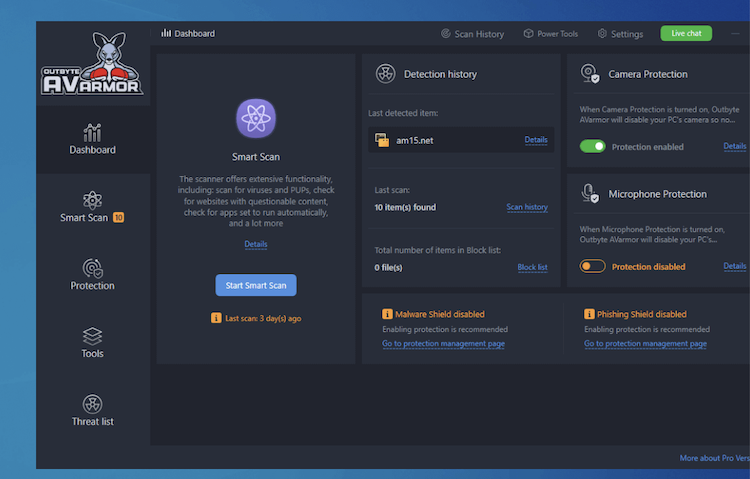View Details for am15.net detection
750x479 pixels.
coord(536,140)
